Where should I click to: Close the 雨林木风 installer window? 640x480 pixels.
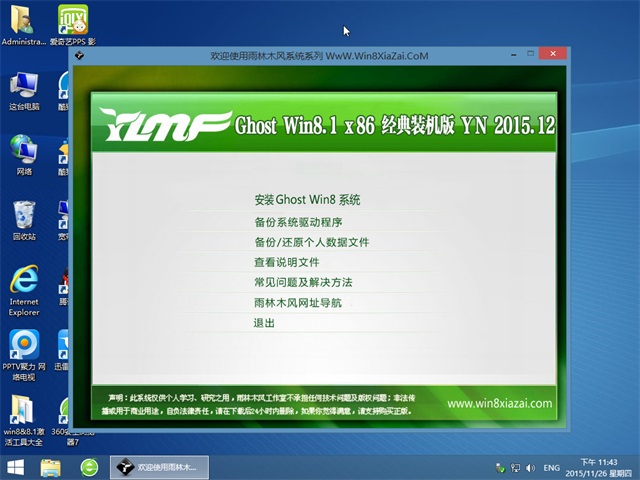pos(553,53)
